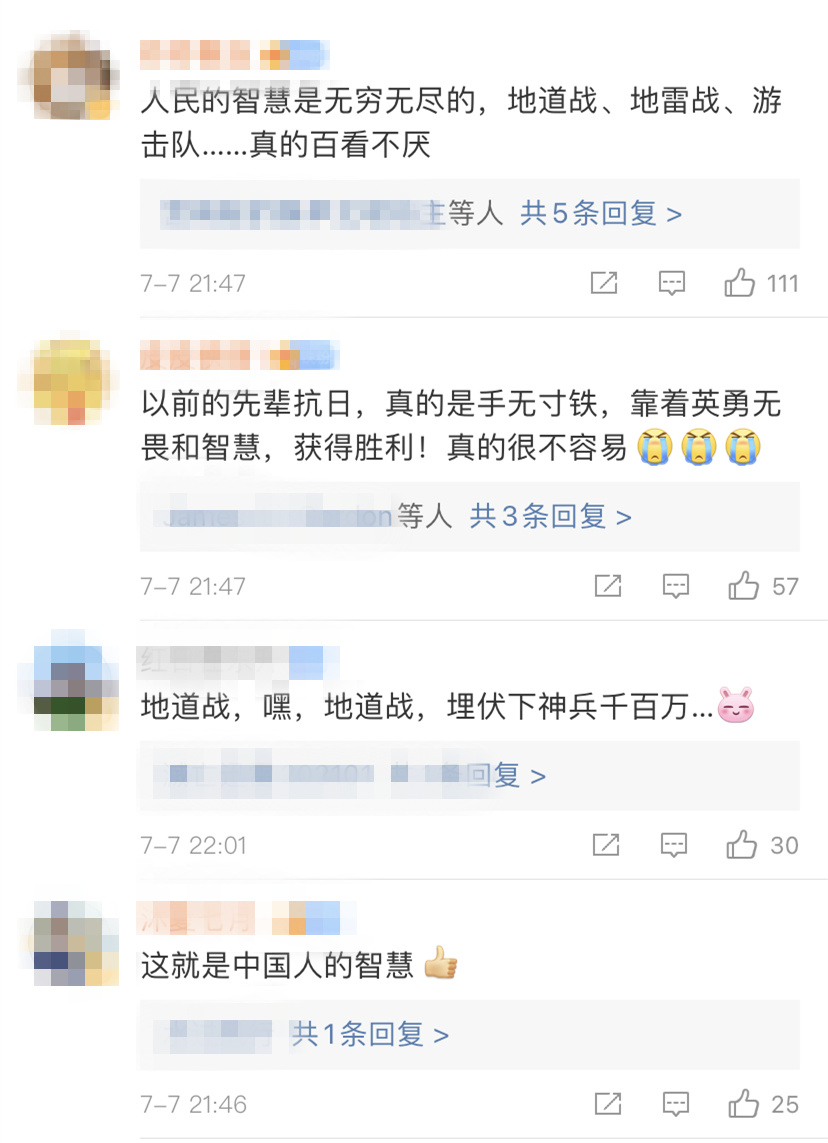
Task: Share the 中国人的智慧 comment with repost icon
Action: (608, 1104)
